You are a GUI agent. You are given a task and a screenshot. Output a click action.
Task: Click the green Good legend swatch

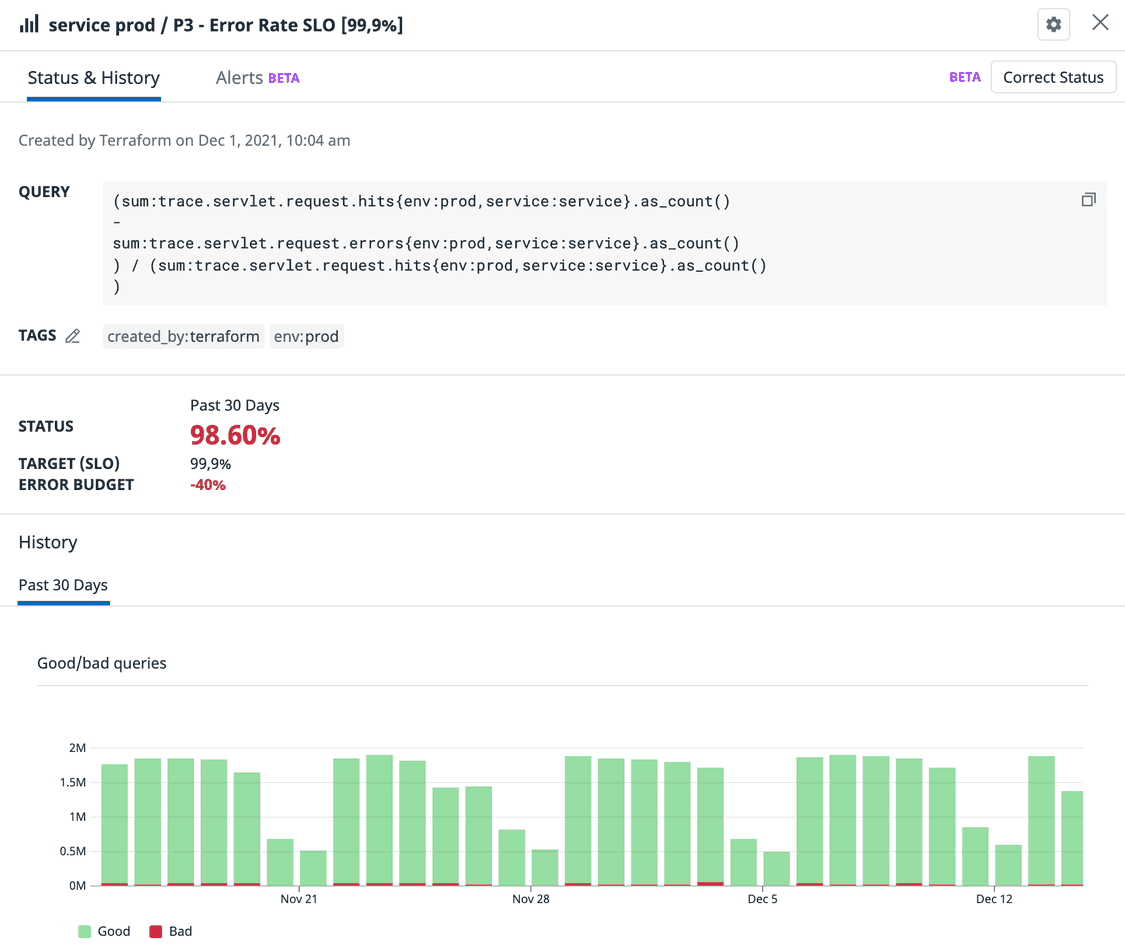coord(85,931)
